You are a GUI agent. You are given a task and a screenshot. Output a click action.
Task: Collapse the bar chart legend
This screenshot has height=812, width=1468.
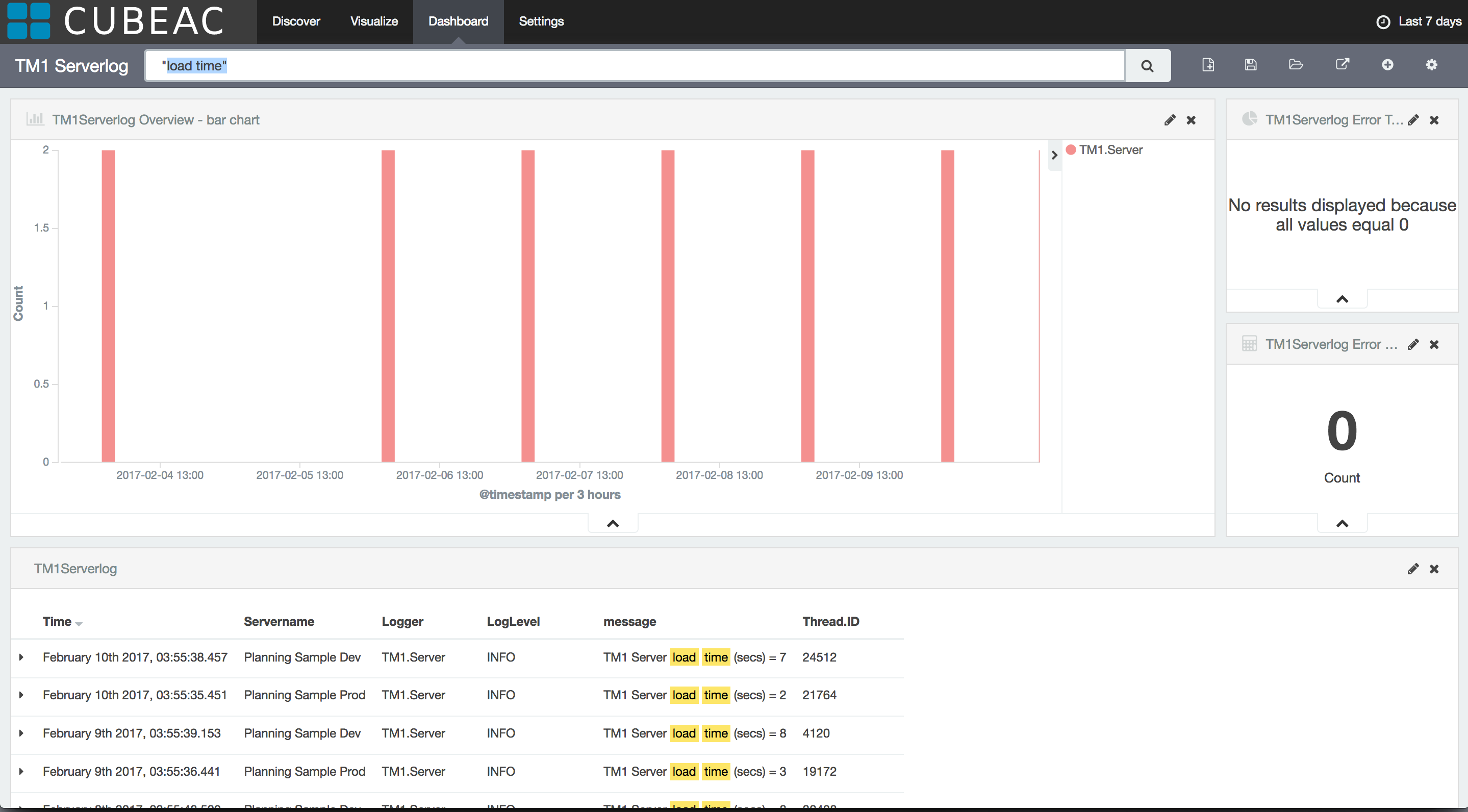(x=1054, y=155)
